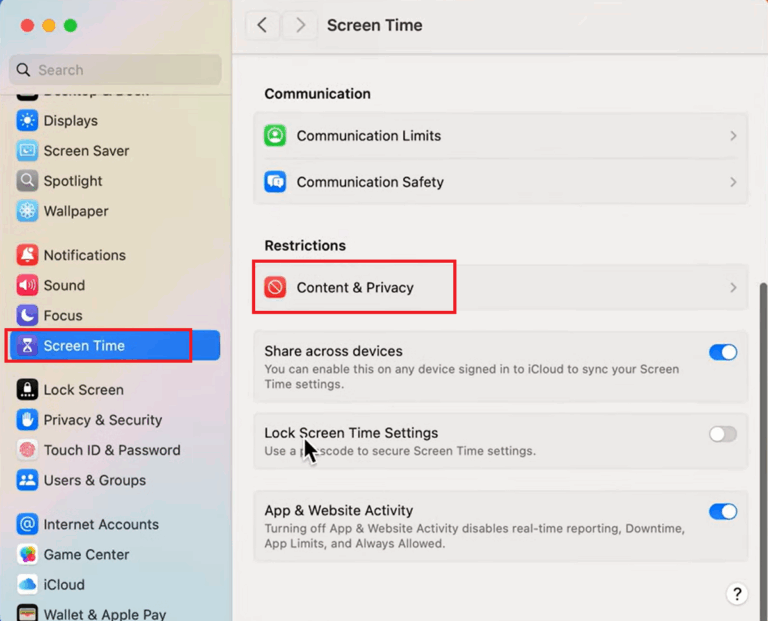The height and width of the screenshot is (621, 768).
Task: Go back with the left arrow button
Action: 262,25
